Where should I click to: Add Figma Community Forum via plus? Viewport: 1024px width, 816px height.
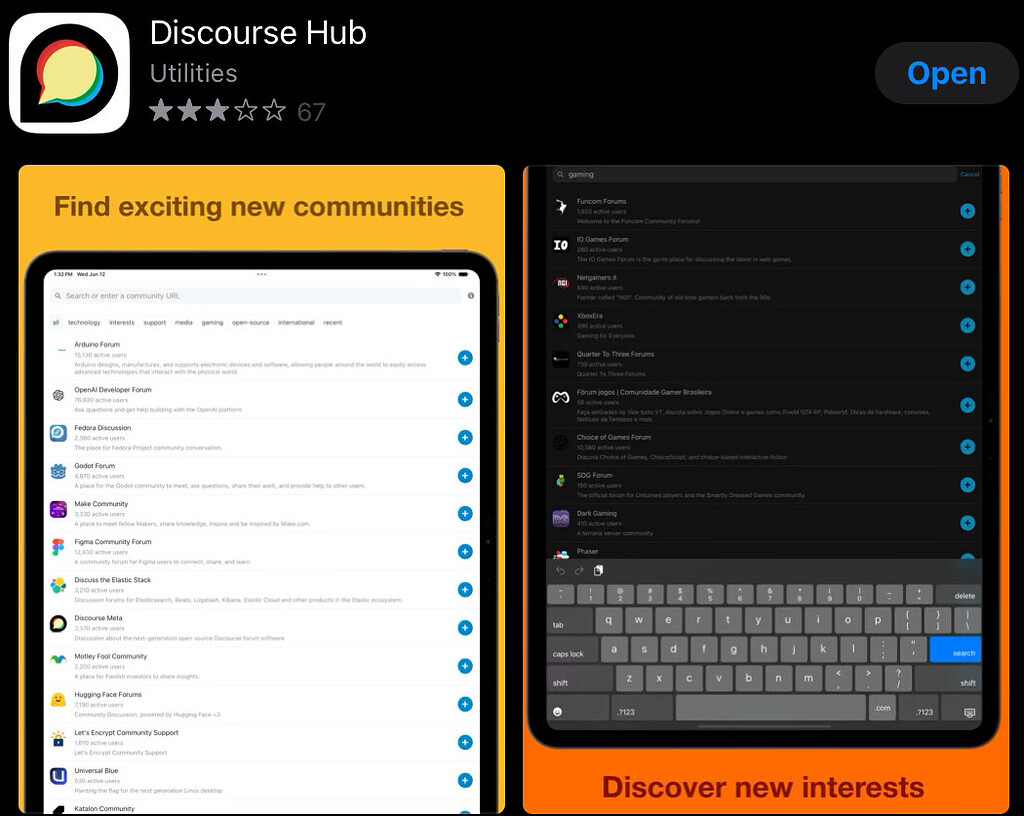point(465,552)
